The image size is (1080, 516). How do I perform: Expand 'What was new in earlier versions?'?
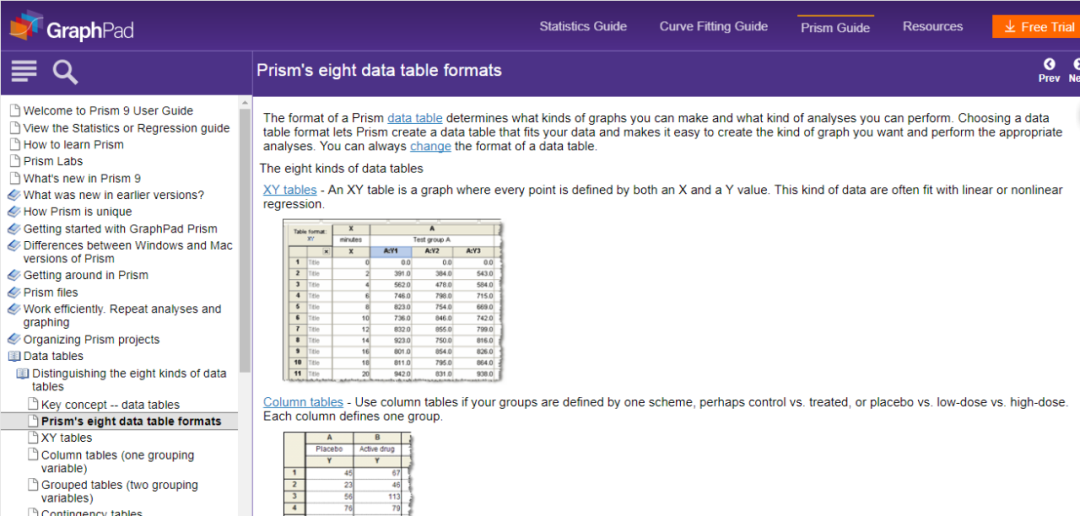[x=114, y=194]
